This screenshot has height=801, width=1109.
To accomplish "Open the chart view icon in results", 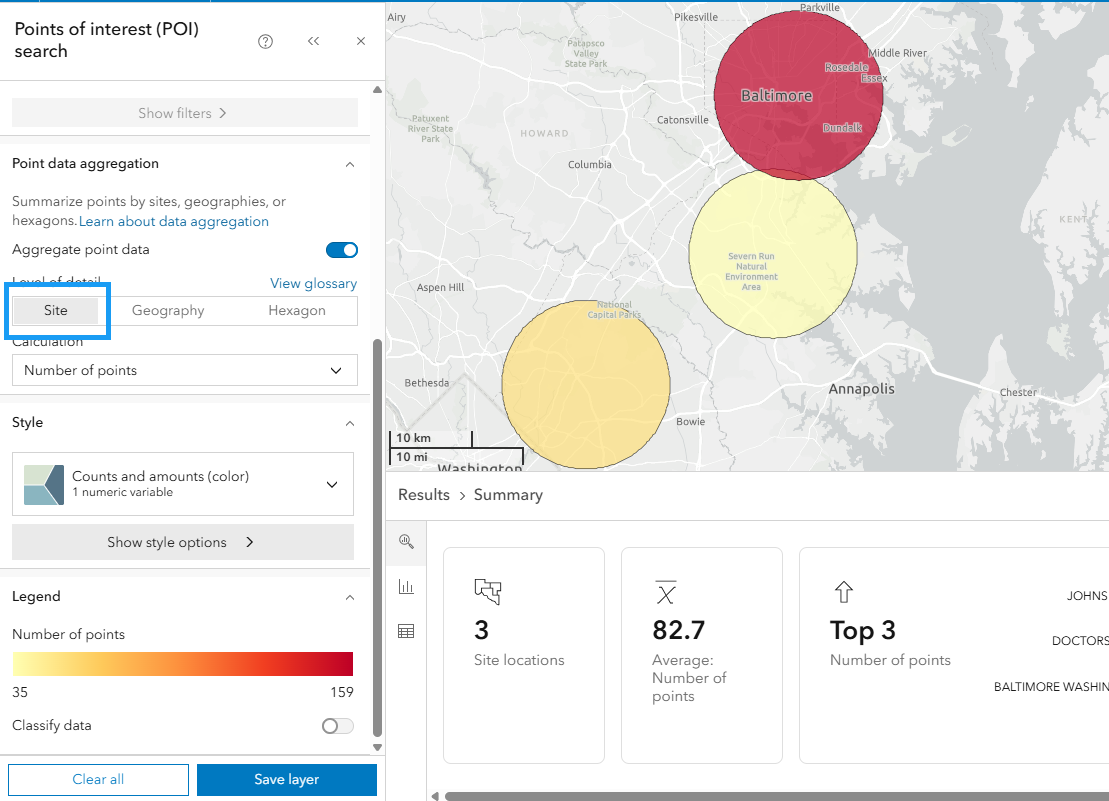I will pyautogui.click(x=406, y=587).
